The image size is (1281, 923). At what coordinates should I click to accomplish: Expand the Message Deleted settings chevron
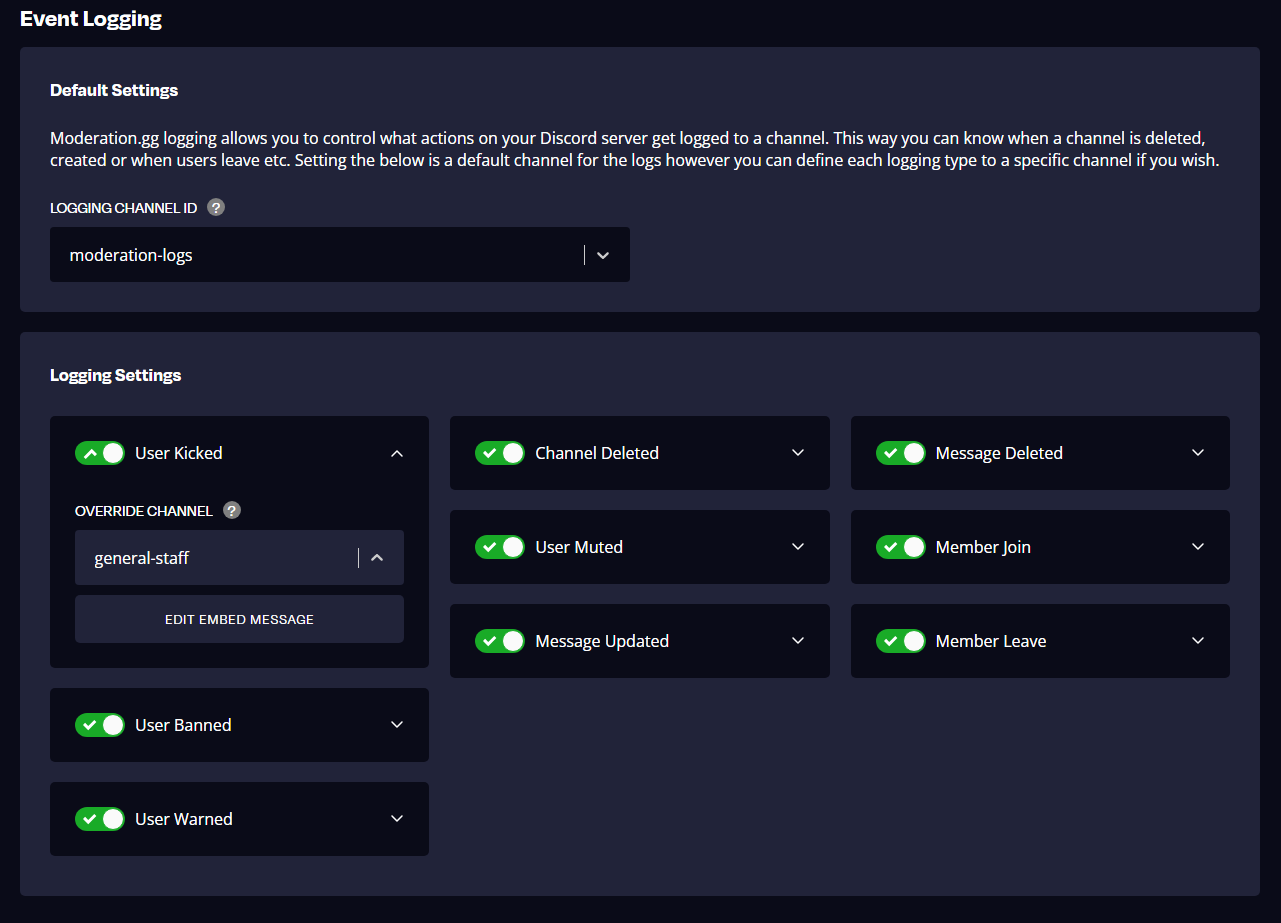1198,453
